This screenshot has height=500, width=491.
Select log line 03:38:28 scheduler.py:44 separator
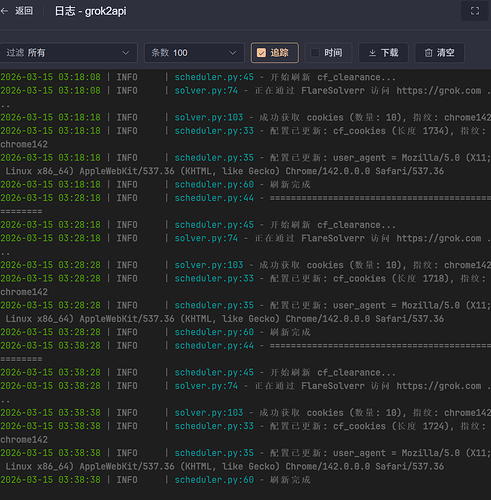pos(245,352)
